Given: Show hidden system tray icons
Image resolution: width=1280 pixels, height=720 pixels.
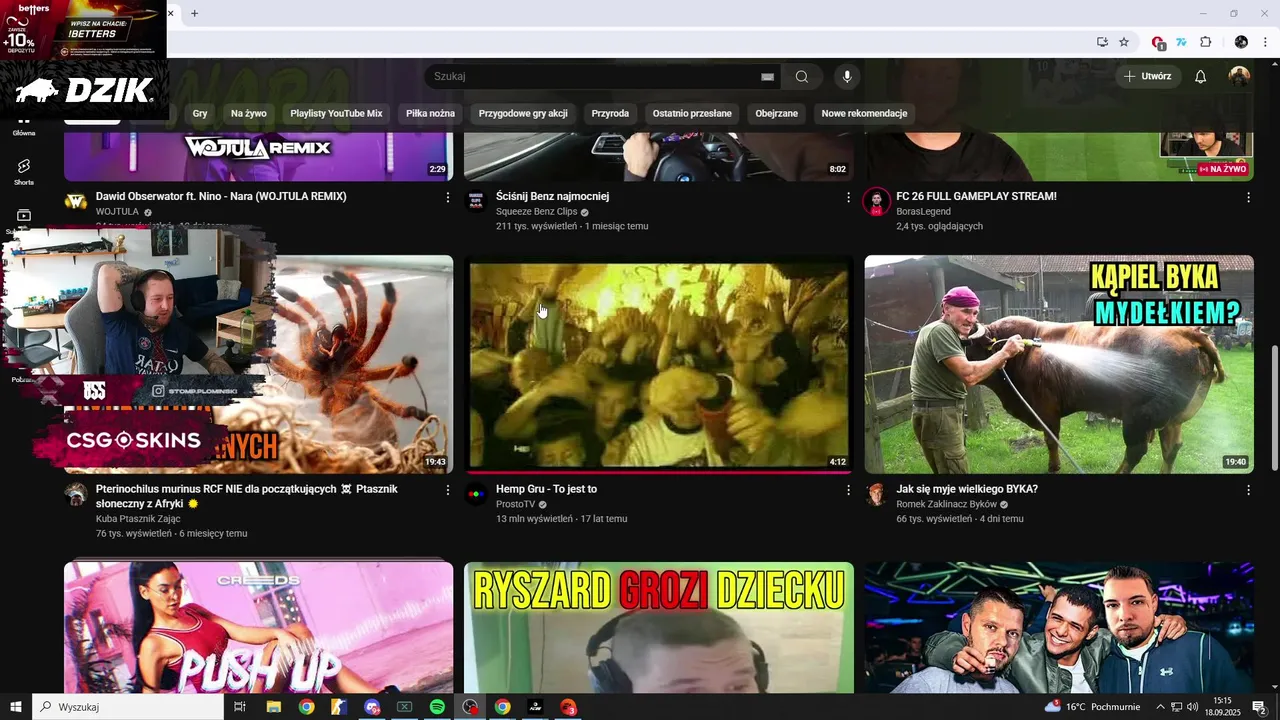Looking at the screenshot, I should (1160, 707).
